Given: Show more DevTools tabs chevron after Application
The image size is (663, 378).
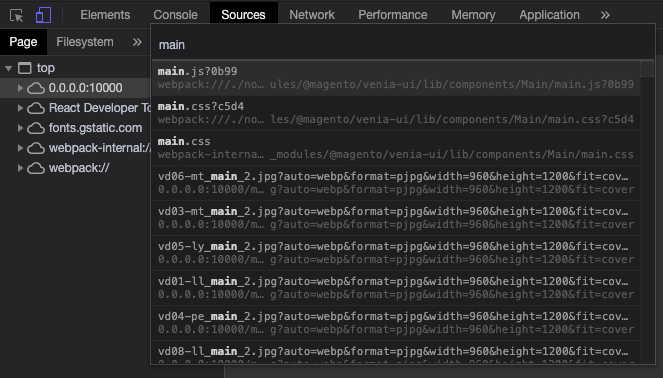Looking at the screenshot, I should point(605,15).
